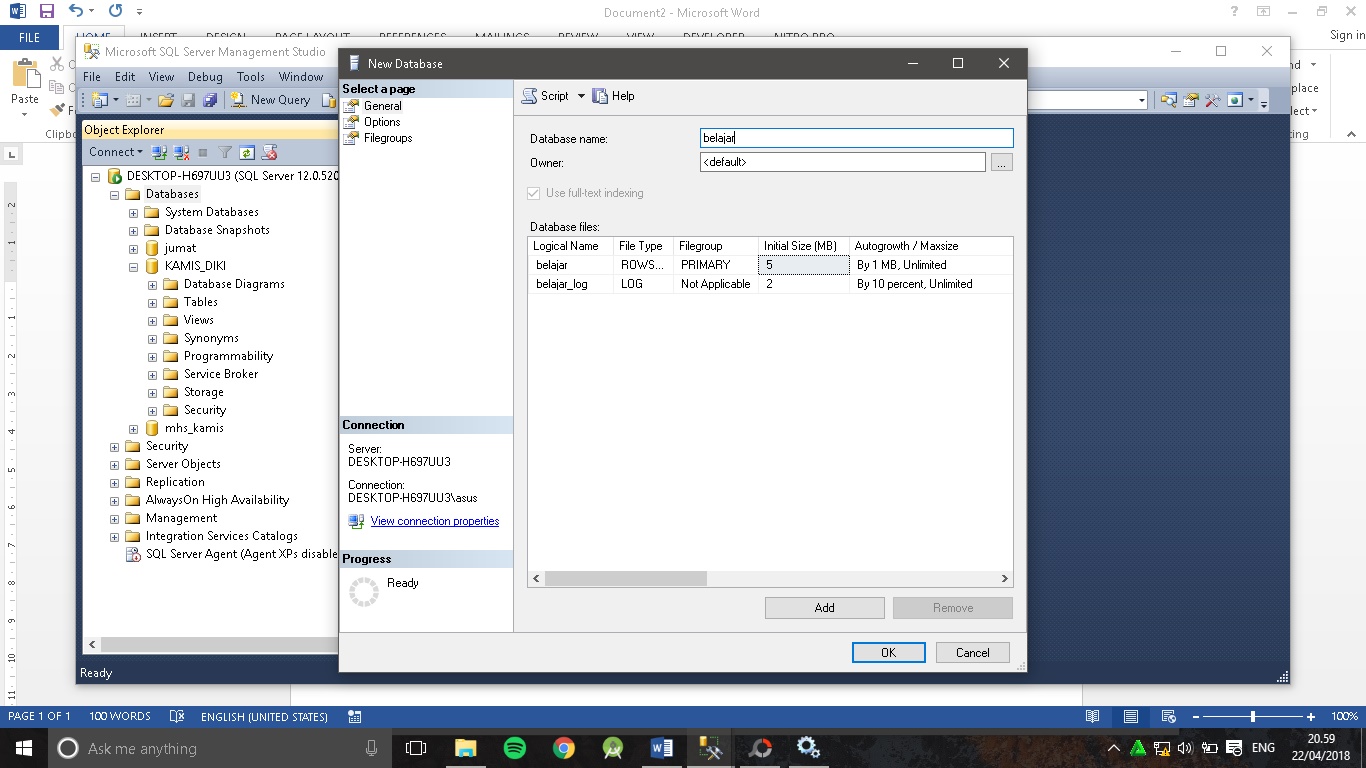
Task: Click the Refresh icon in Object Explorer
Action: pos(246,152)
